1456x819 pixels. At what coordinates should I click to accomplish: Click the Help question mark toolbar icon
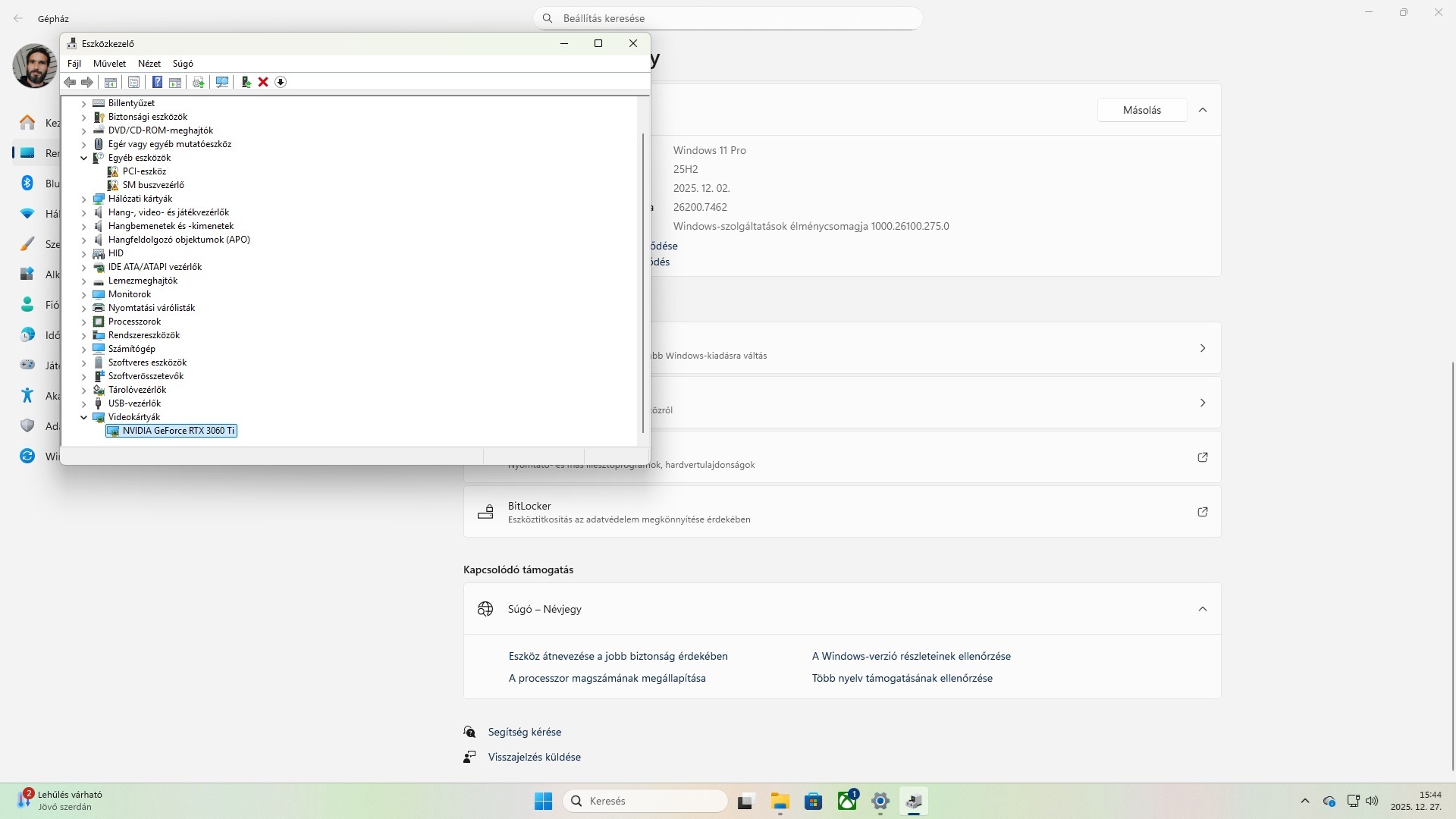pos(157,82)
